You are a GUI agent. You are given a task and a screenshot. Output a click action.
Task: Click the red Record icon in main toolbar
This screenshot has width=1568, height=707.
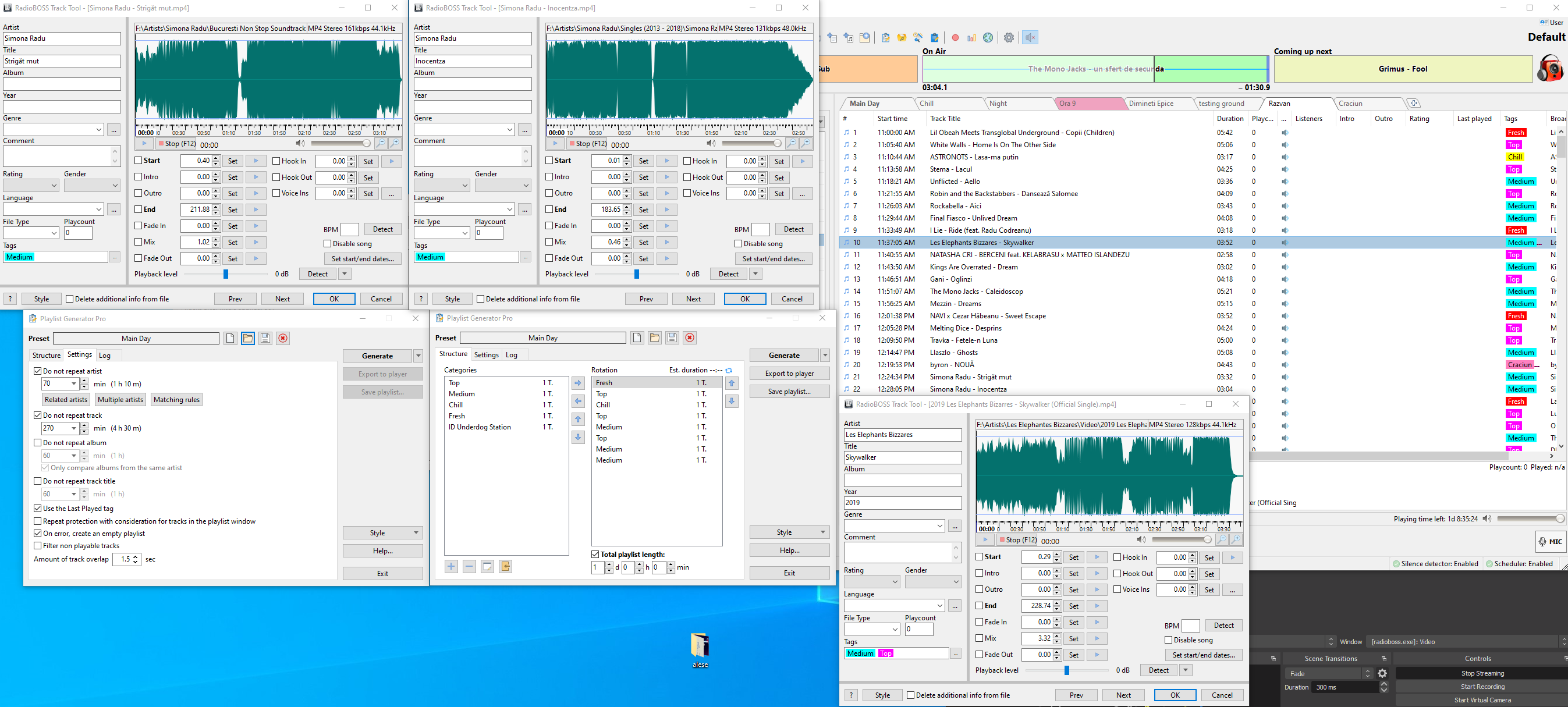pyautogui.click(x=955, y=38)
